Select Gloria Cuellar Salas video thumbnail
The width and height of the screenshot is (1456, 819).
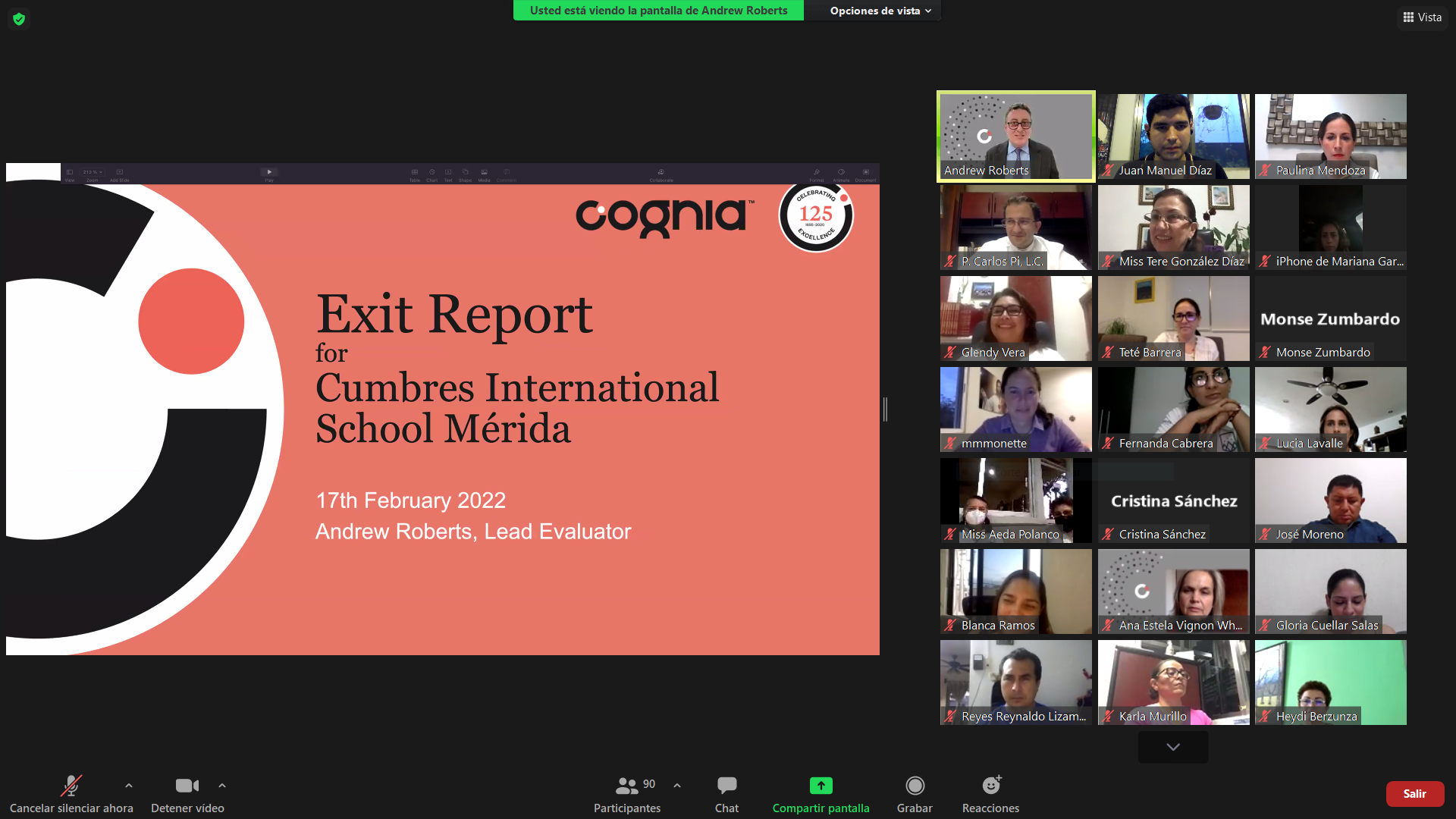(x=1331, y=591)
